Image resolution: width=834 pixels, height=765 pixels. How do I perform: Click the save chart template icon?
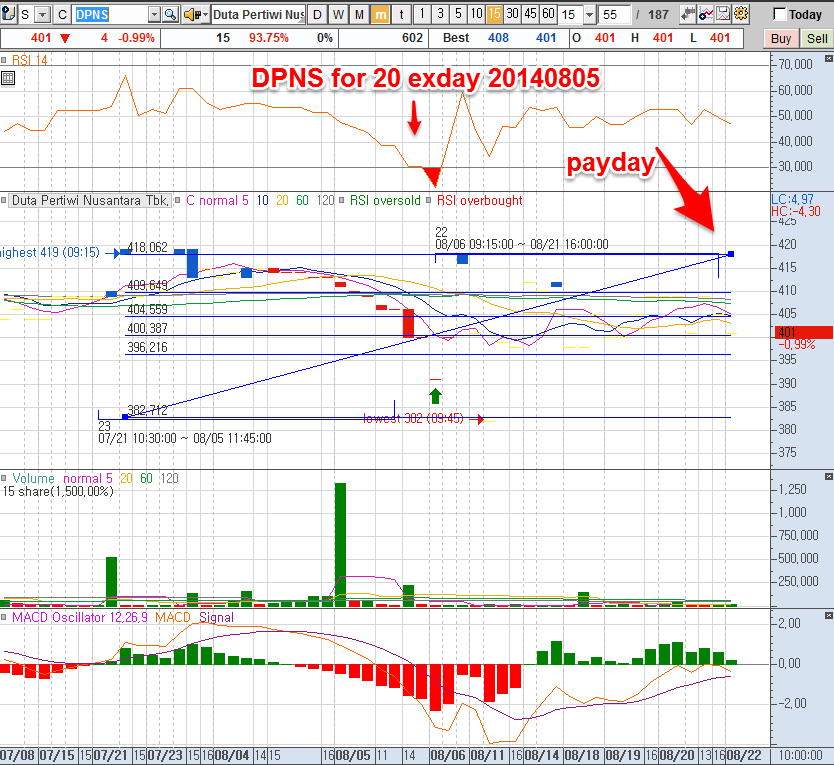pyautogui.click(x=723, y=14)
